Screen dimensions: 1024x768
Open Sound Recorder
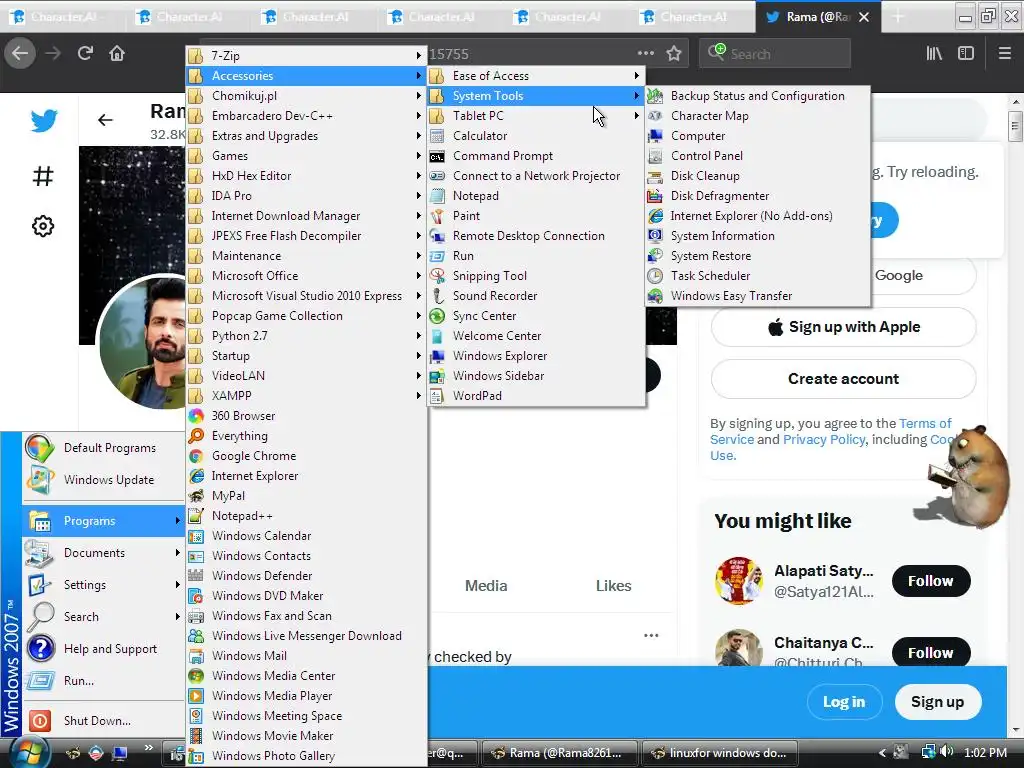click(x=536, y=296)
